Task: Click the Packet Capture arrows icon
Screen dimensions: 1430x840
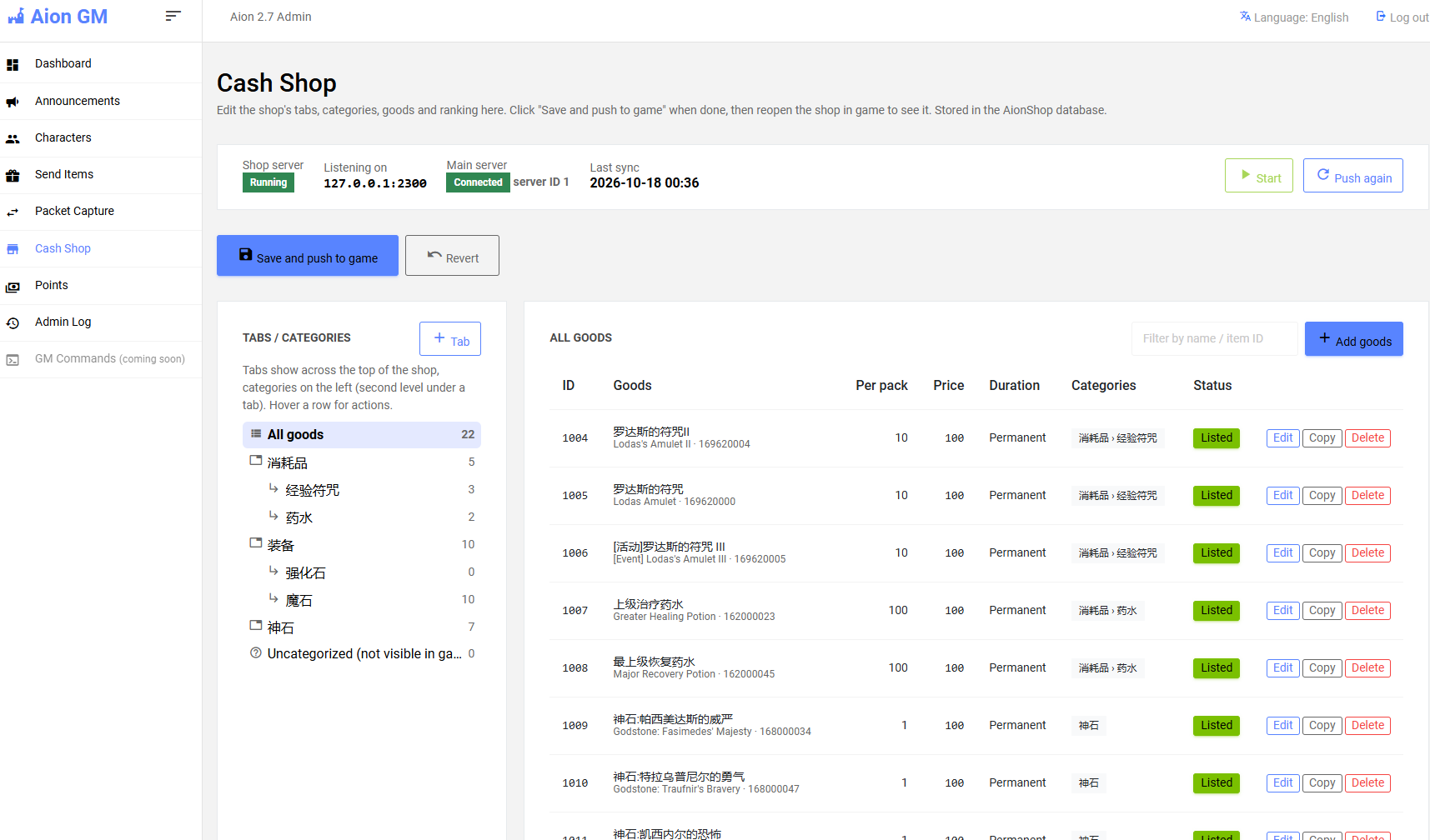Action: click(x=13, y=212)
